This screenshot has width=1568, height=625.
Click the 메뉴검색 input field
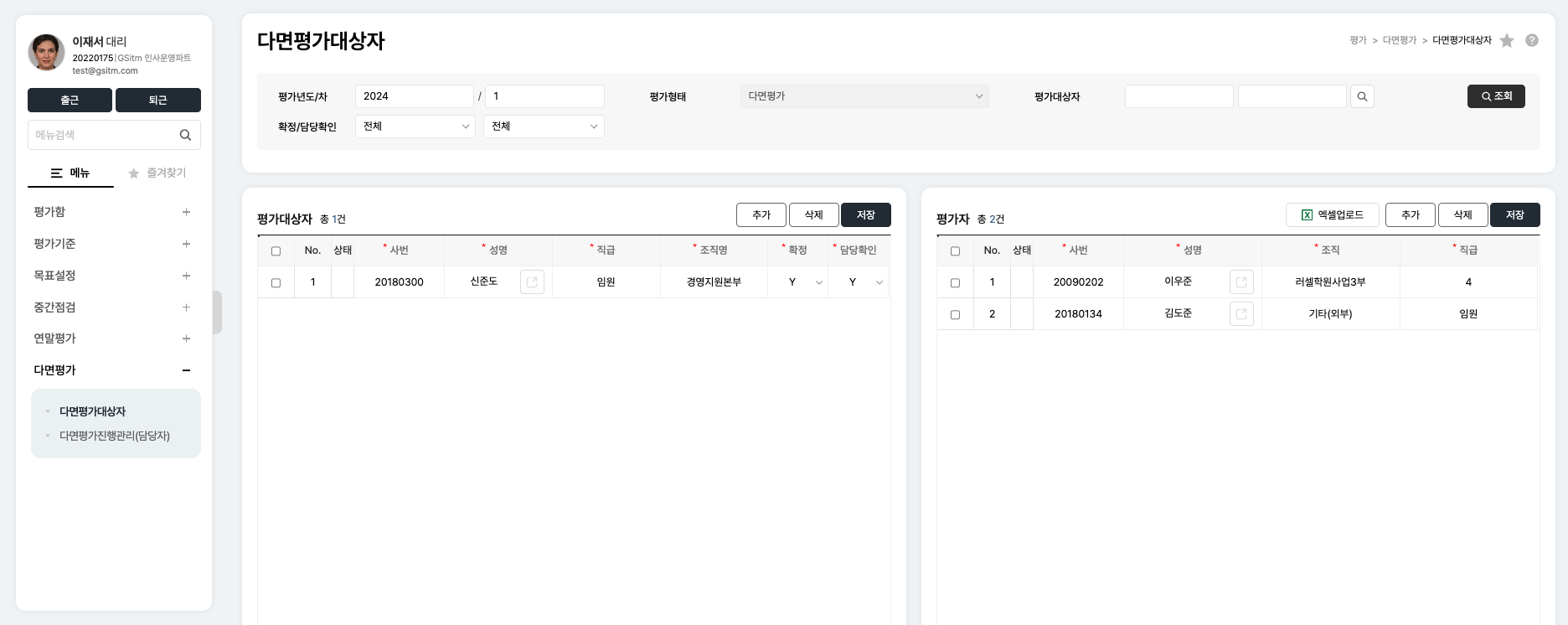[x=102, y=135]
